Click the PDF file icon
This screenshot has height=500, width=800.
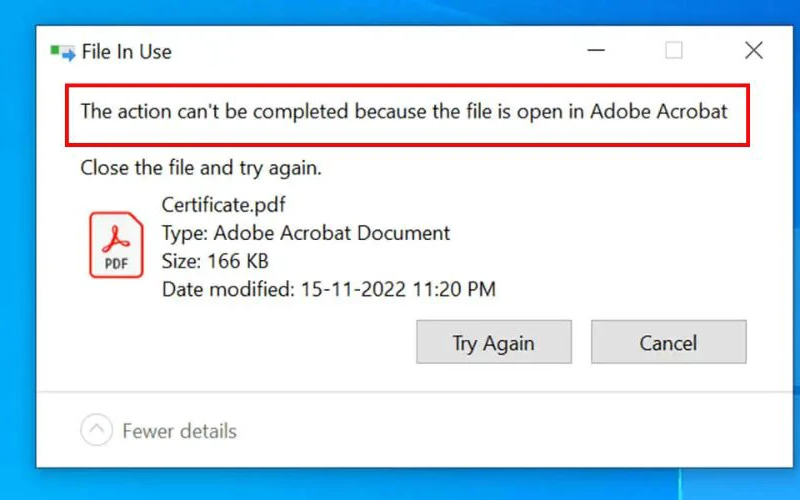pyautogui.click(x=117, y=245)
